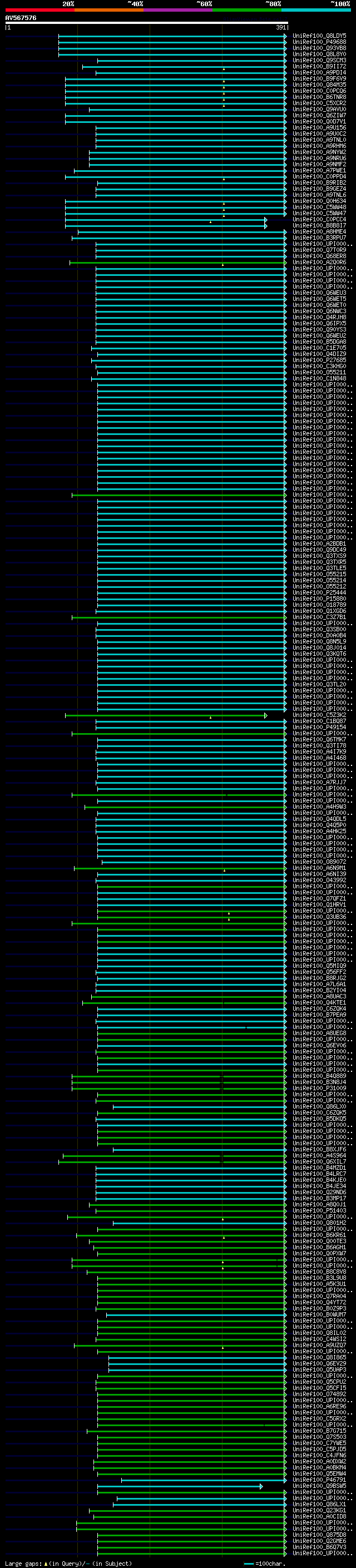Select hit UniRef100_Q84M35
The width and height of the screenshot is (356, 1568).
tap(319, 85)
